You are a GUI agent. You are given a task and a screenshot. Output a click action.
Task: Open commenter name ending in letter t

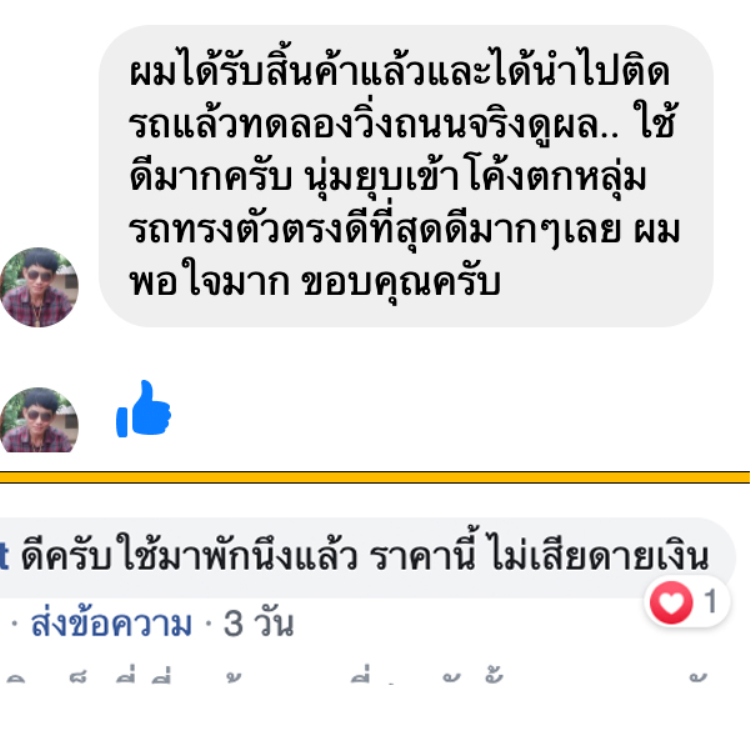click(x=4, y=557)
